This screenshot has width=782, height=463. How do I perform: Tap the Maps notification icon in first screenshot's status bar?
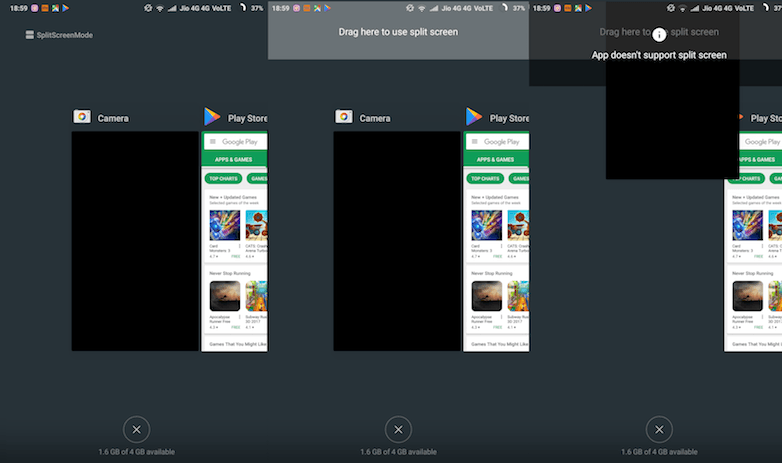pos(55,8)
